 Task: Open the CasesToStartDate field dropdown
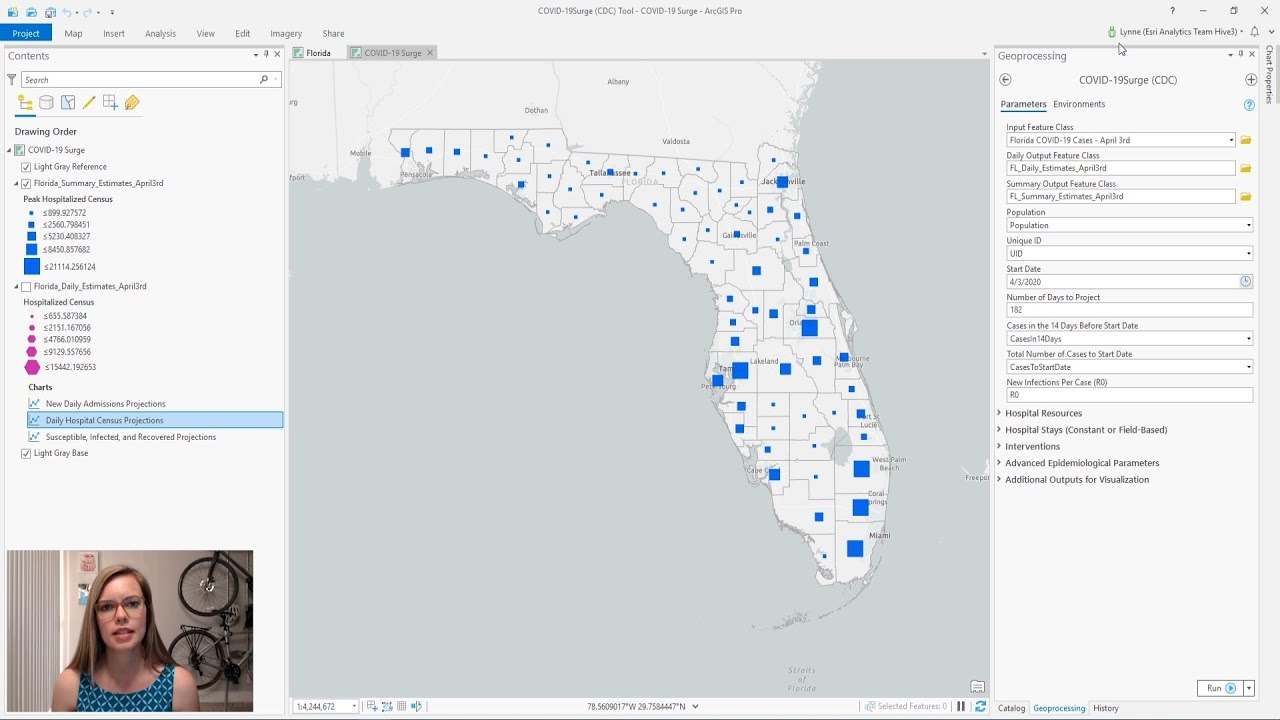pos(1248,367)
